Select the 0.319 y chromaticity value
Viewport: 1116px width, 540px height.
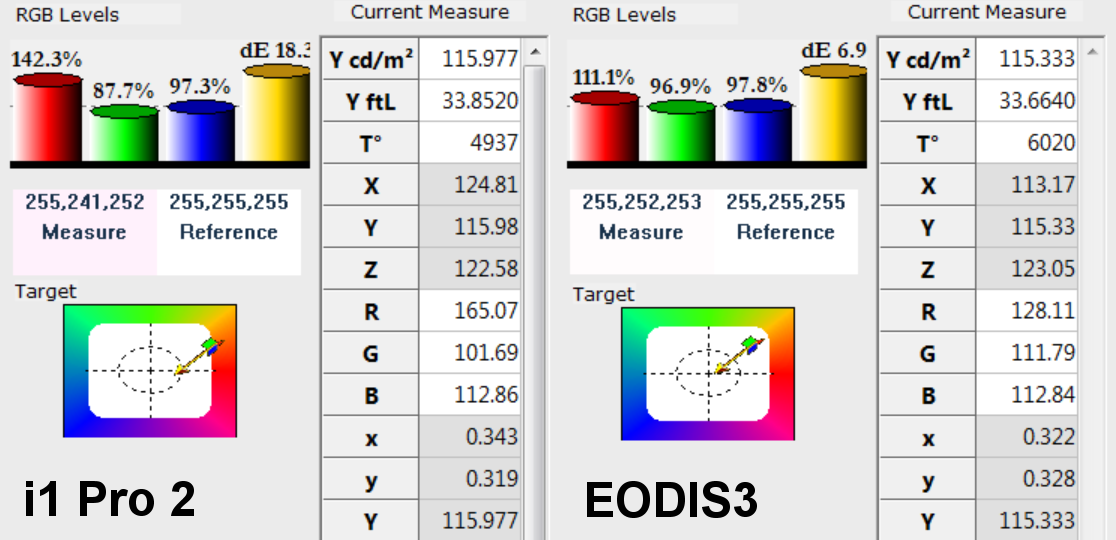pos(470,479)
